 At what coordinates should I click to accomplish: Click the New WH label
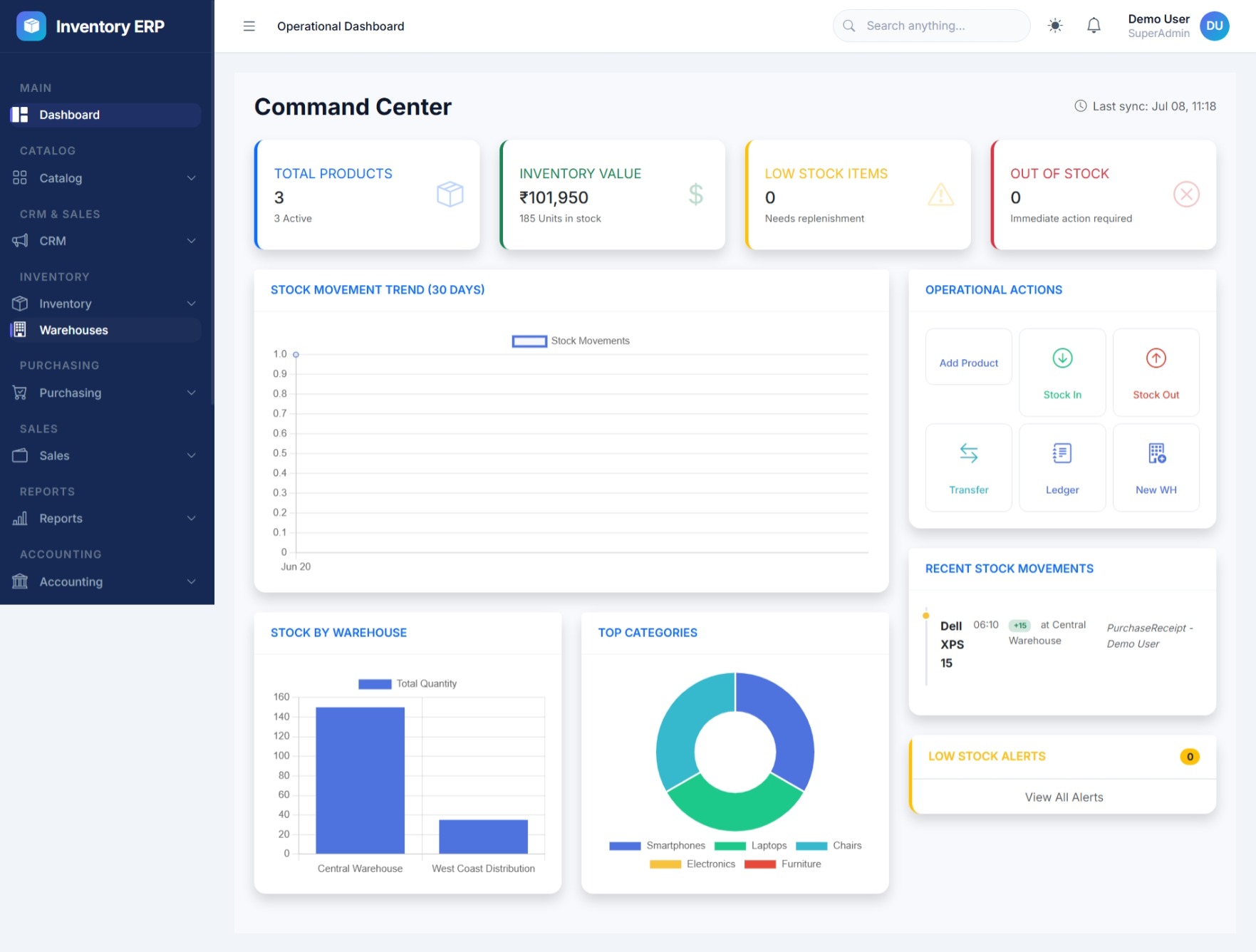coord(1156,490)
